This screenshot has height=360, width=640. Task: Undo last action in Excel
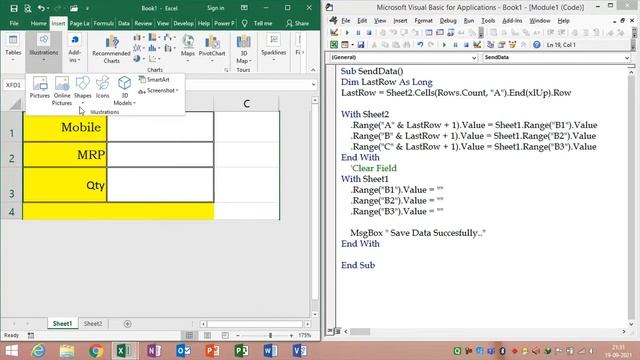click(x=41, y=8)
